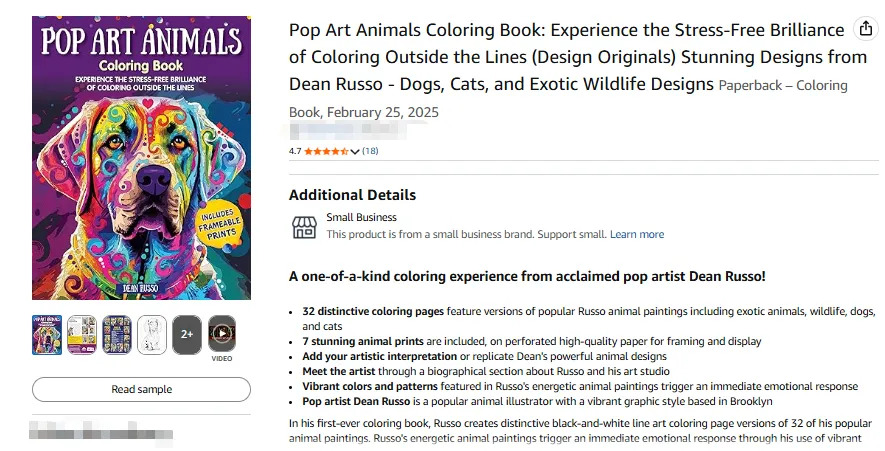Open the 2+ more images thumbnail
The width and height of the screenshot is (885, 451).
point(187,334)
